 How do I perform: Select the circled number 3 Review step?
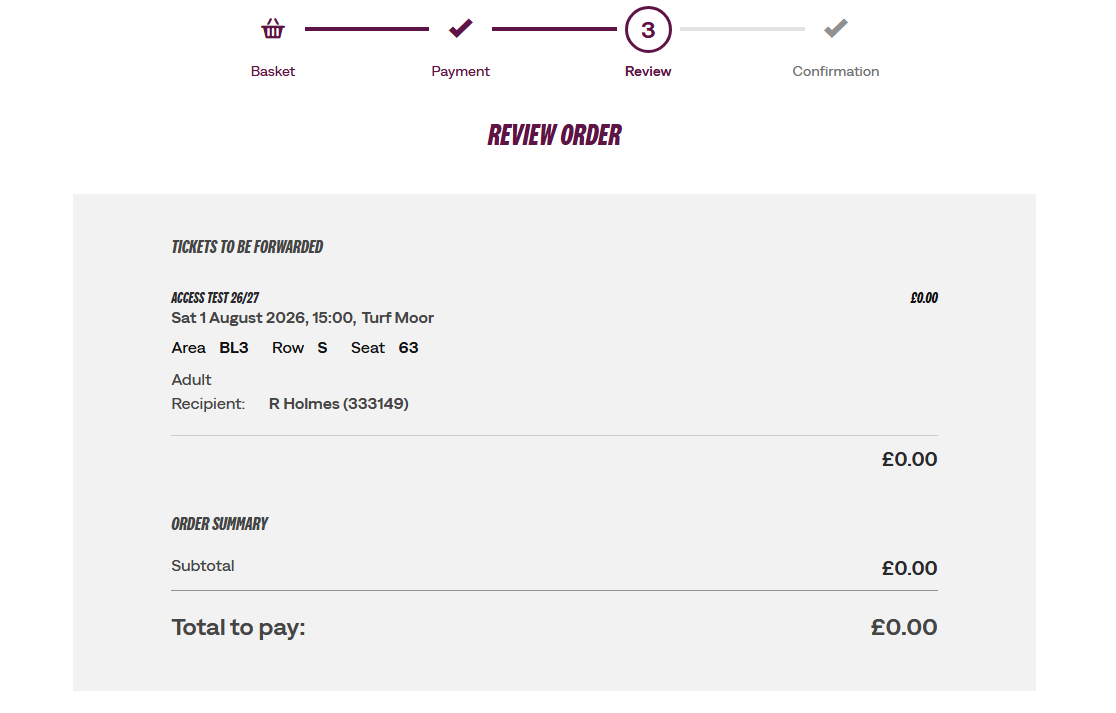pos(648,29)
